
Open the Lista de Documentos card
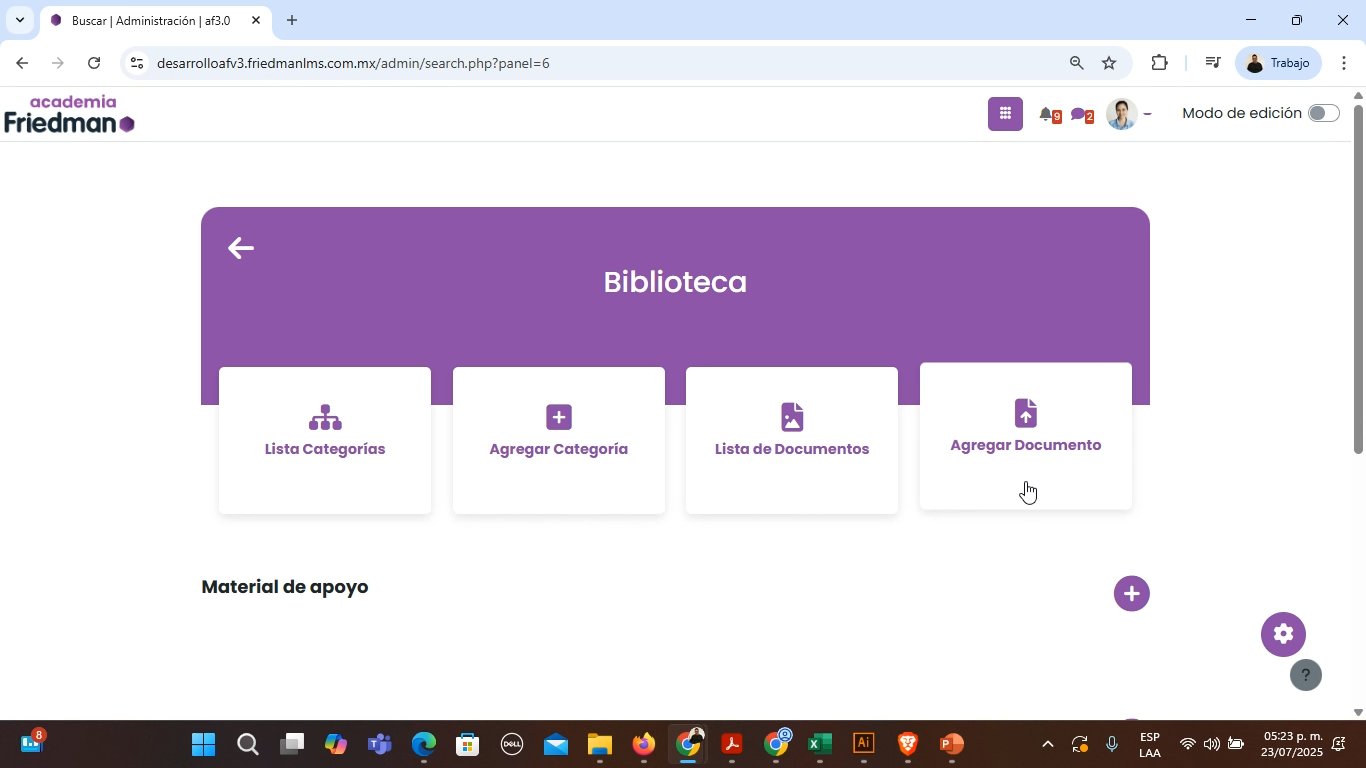tap(792, 441)
